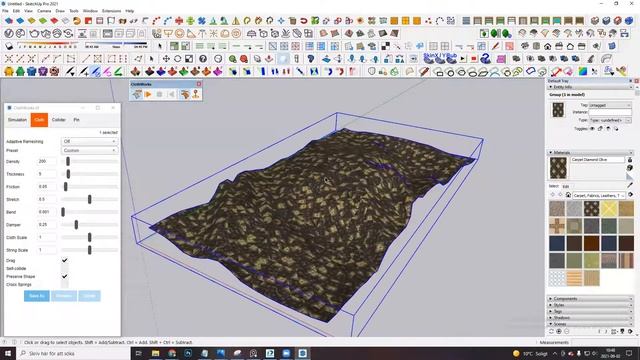The width and height of the screenshot is (640, 360).
Task: Click the green shirt icon in bottom toolbar
Action: click(x=20, y=72)
